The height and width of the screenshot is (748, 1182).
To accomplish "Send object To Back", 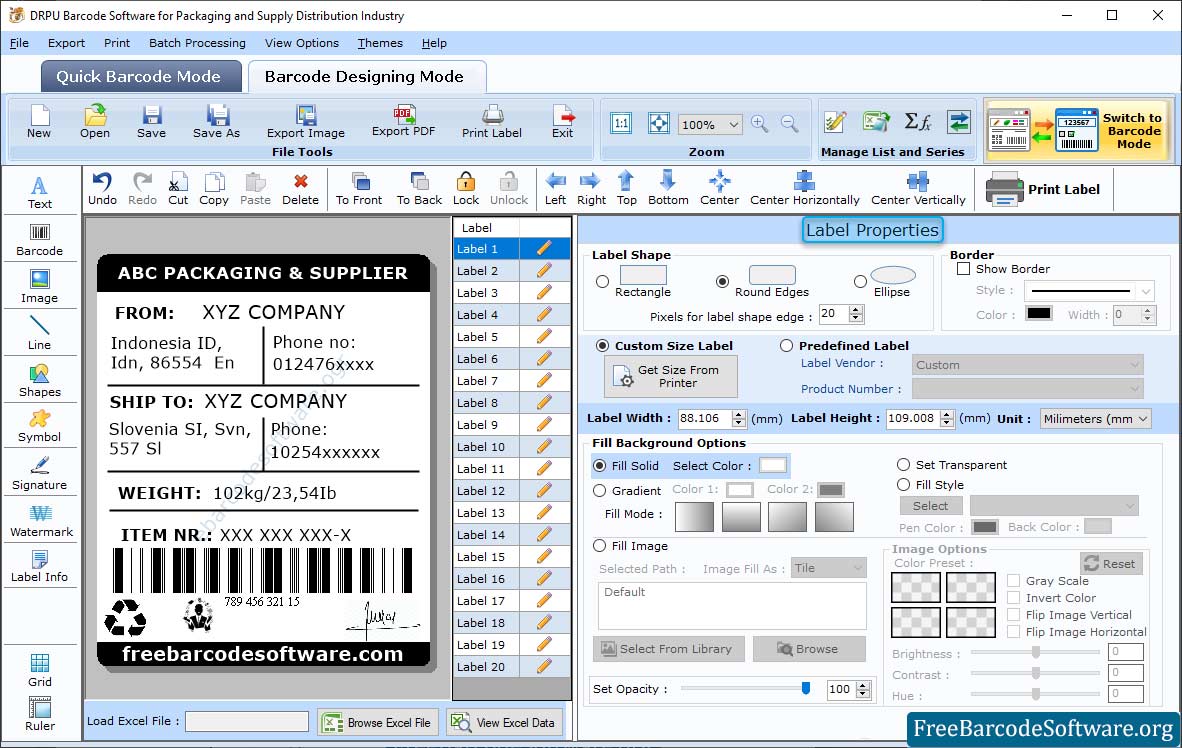I will click(x=419, y=189).
